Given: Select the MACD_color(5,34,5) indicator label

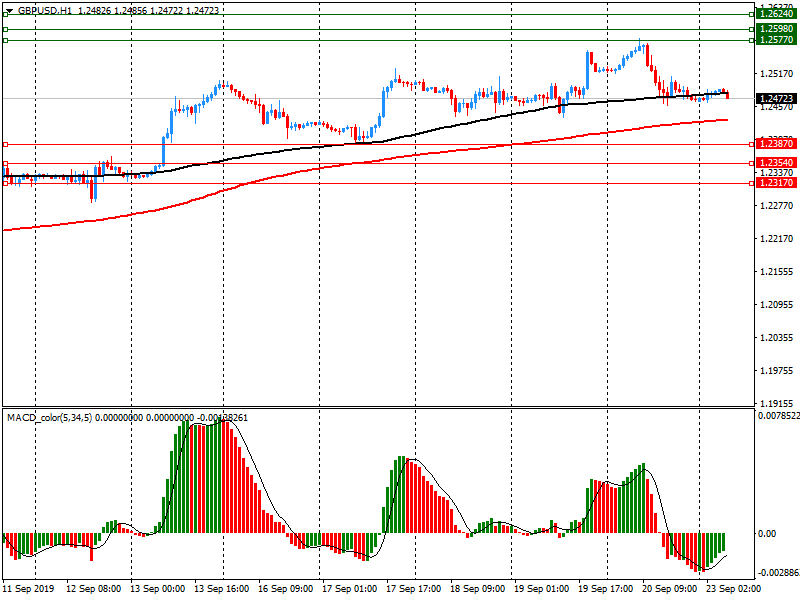Looking at the screenshot, I should click(49, 418).
